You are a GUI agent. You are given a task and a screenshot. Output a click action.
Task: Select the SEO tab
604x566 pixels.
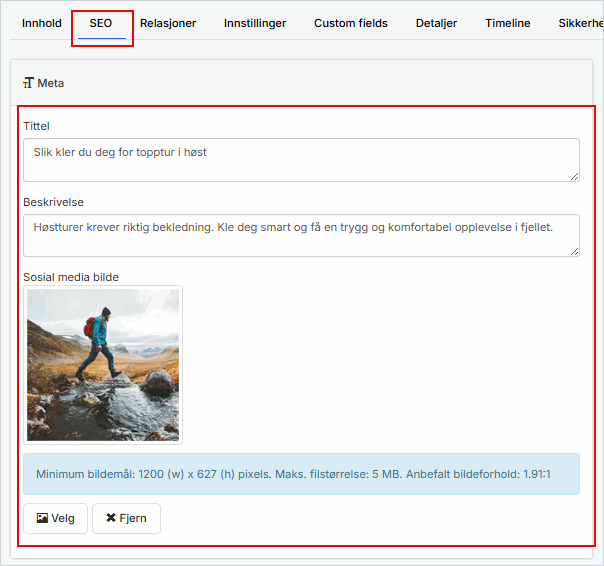tap(101, 23)
